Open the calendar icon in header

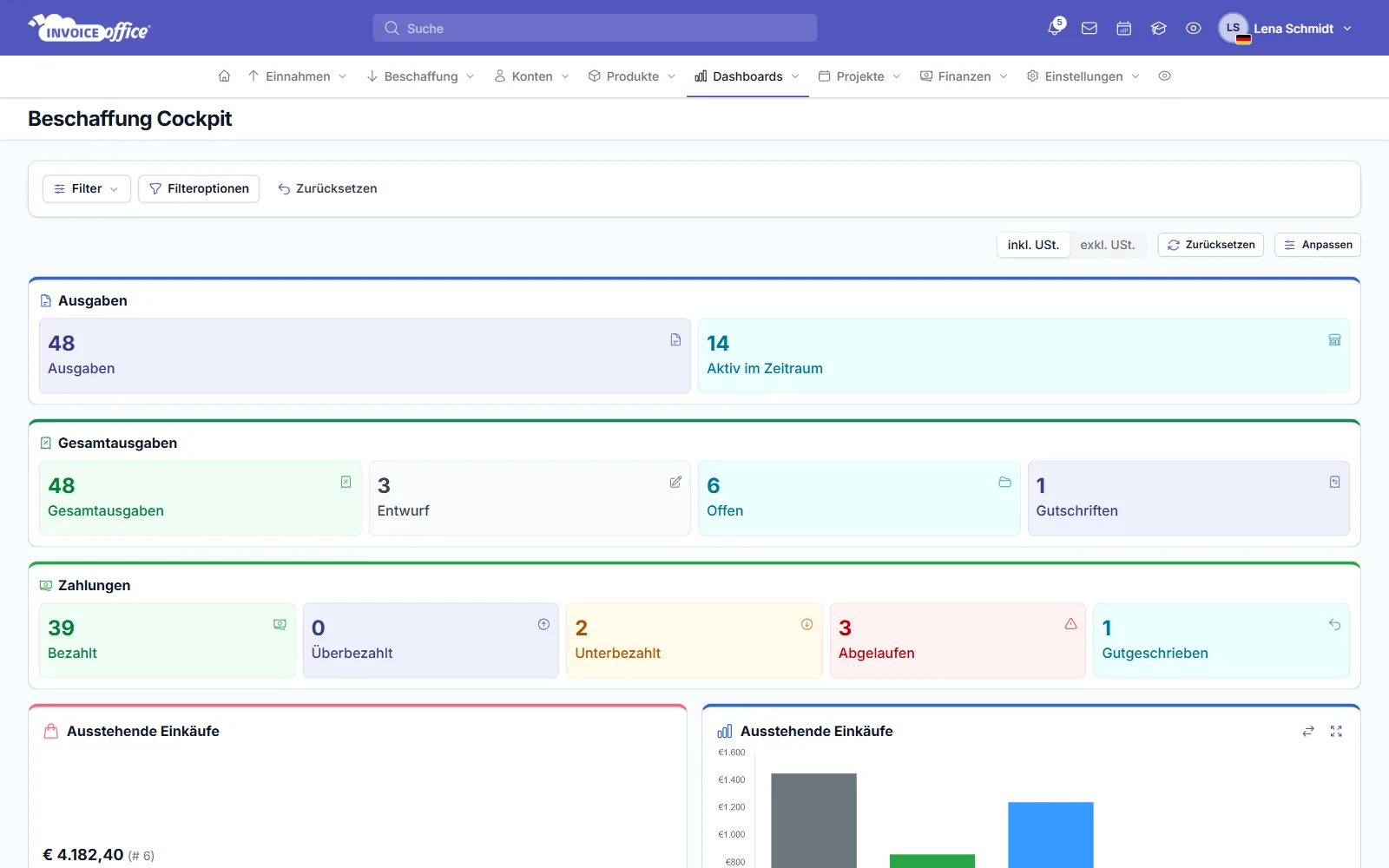point(1124,29)
